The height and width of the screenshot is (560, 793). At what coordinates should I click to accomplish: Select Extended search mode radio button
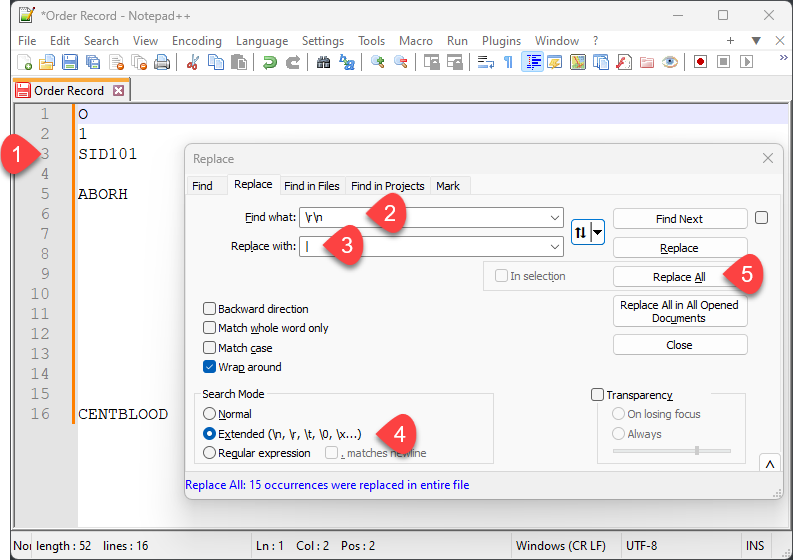[x=209, y=434]
